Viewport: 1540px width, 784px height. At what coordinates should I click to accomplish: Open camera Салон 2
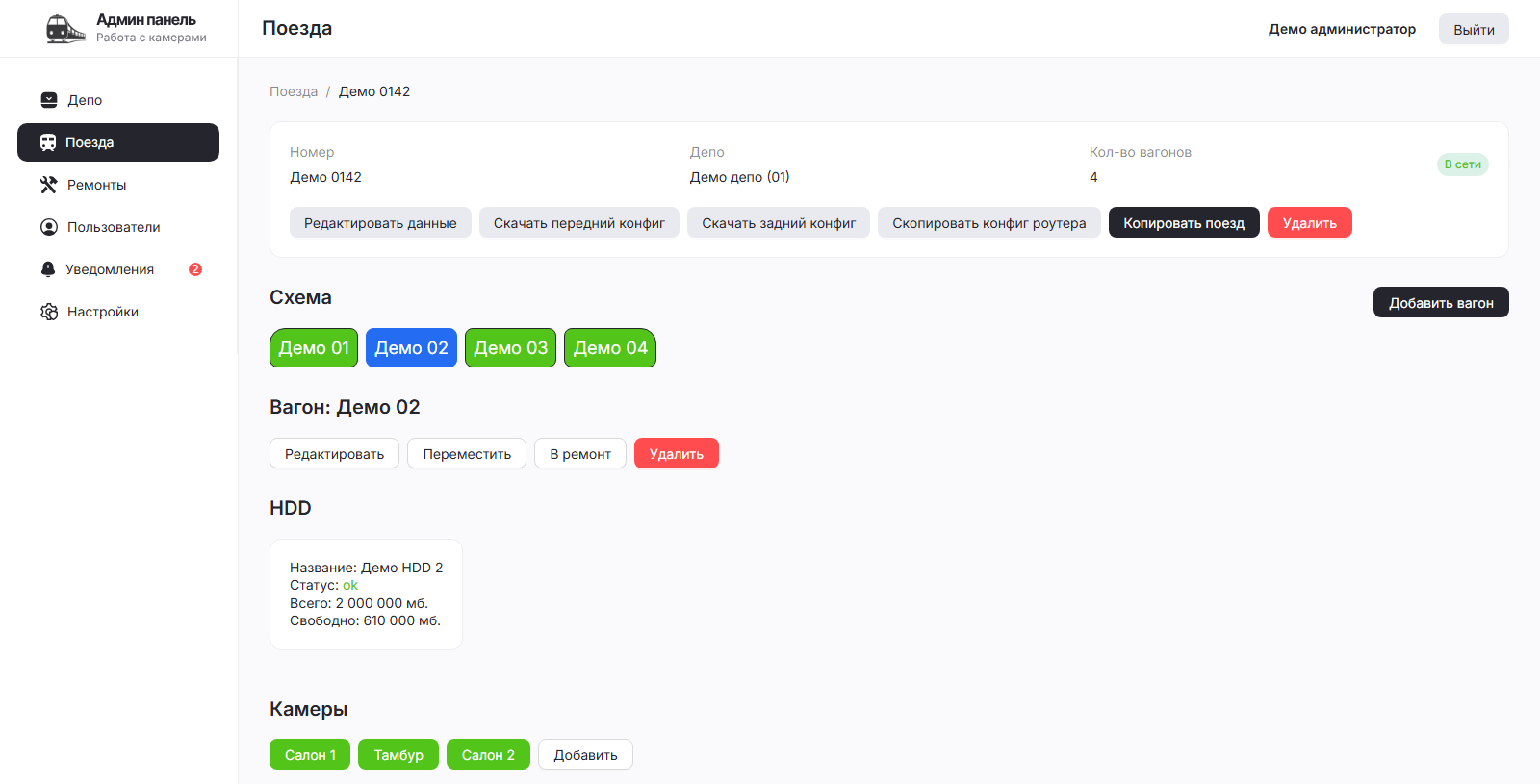[x=488, y=754]
